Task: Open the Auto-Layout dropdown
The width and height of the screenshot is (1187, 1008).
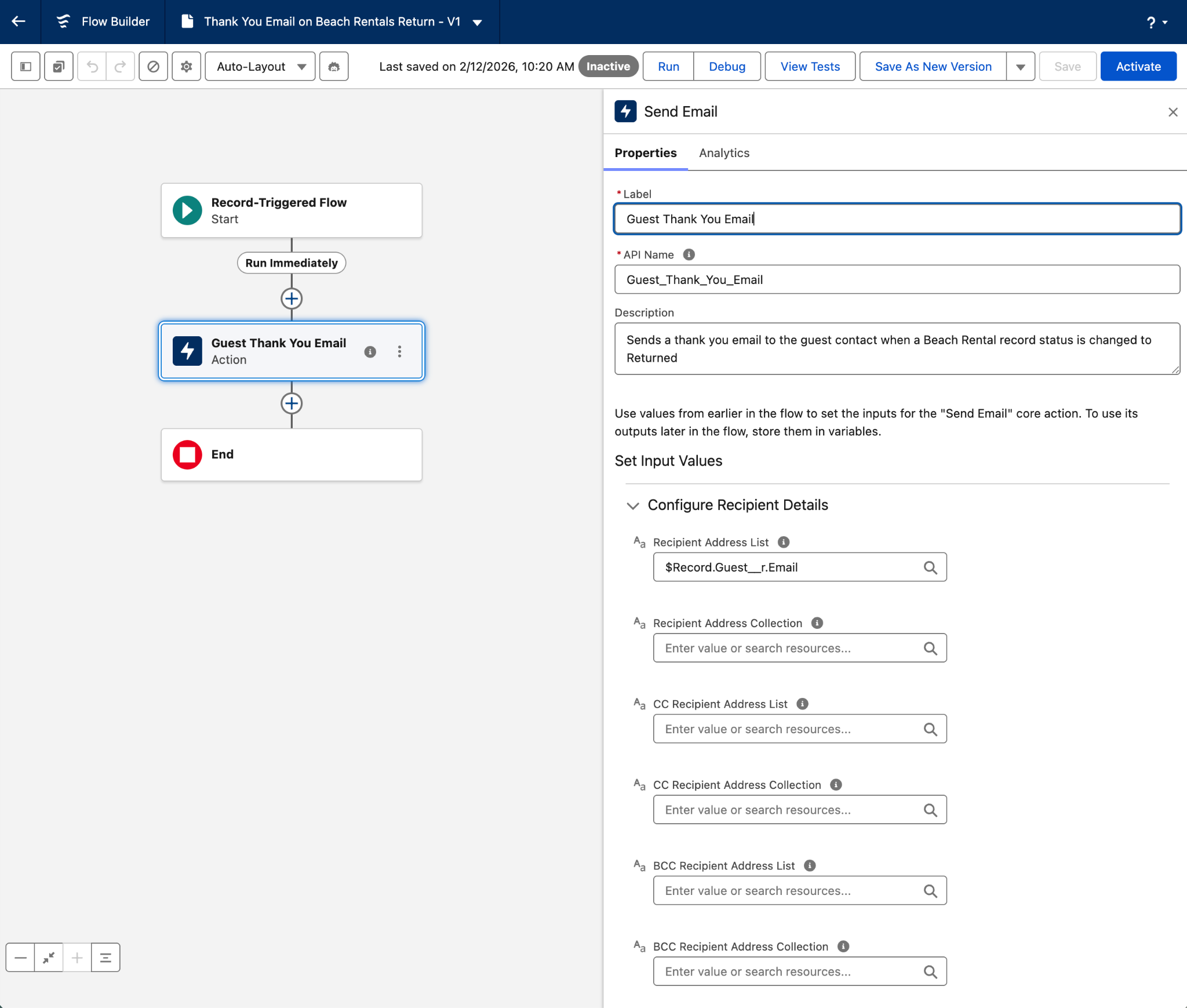Action: tap(260, 67)
